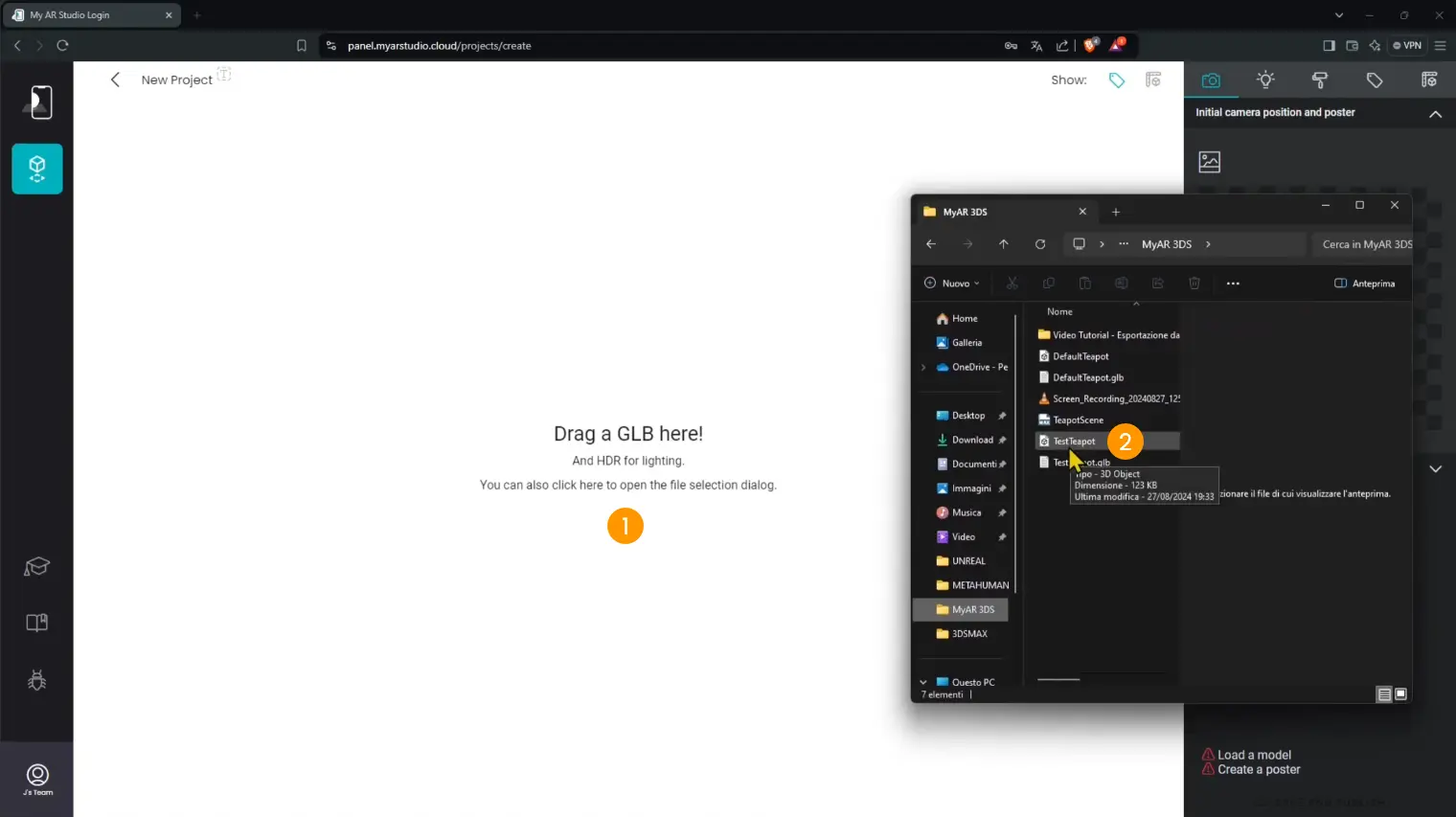Edit the New Project title icon

pos(224,74)
